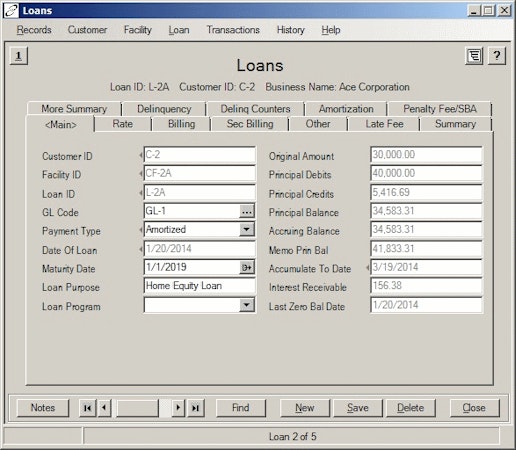Viewport: 516px width, 450px height.
Task: Select the Delinquency tab
Action: tap(164, 109)
